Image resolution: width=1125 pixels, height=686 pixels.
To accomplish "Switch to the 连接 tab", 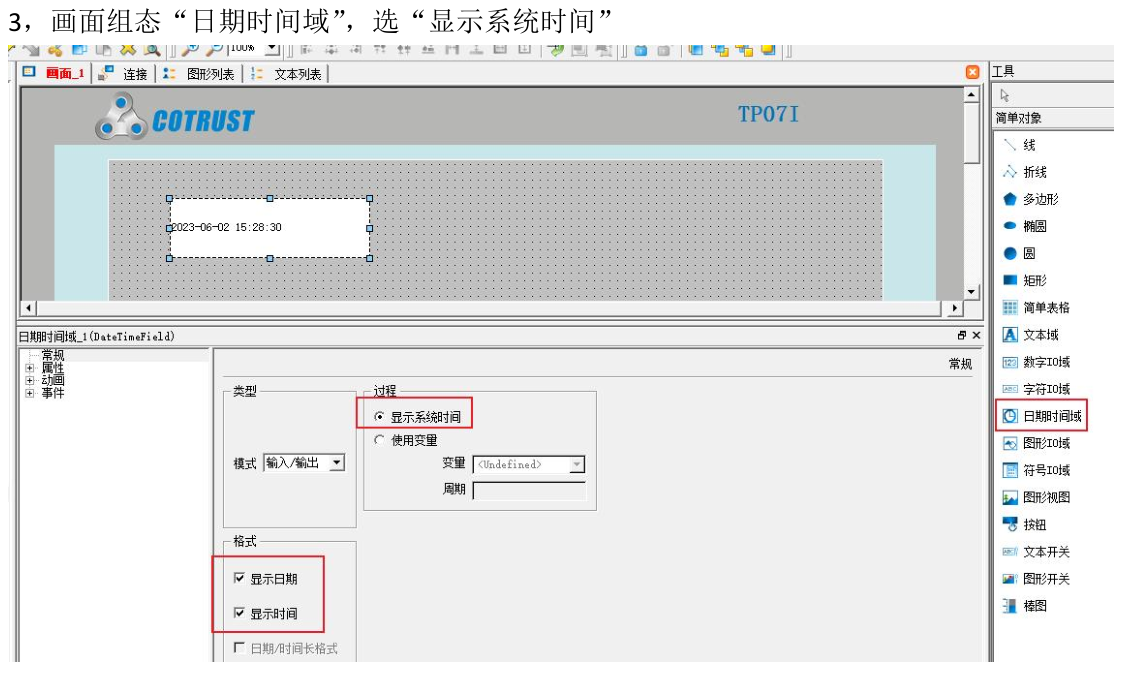I will (123, 74).
